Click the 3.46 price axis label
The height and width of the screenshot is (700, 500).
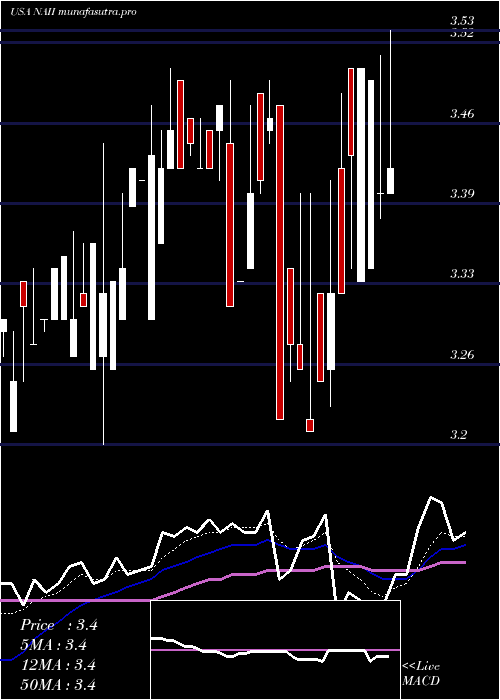tap(462, 113)
